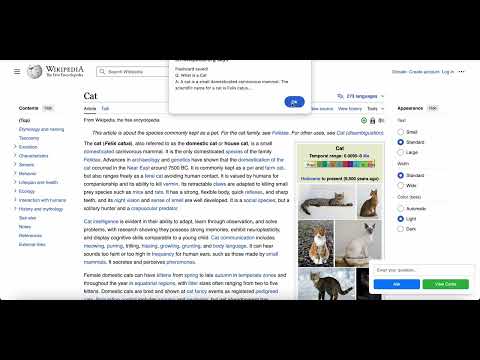Open the Cat communication link
The height and width of the screenshot is (360, 480).
(x=233, y=238)
